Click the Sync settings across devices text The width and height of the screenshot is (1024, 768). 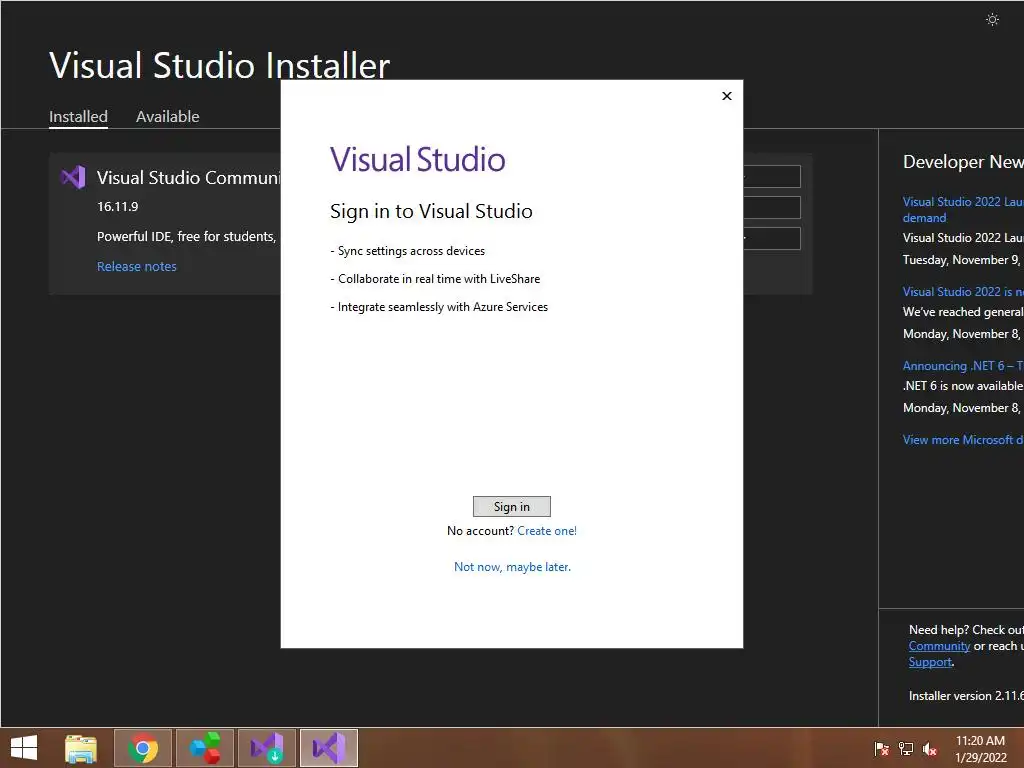point(408,251)
